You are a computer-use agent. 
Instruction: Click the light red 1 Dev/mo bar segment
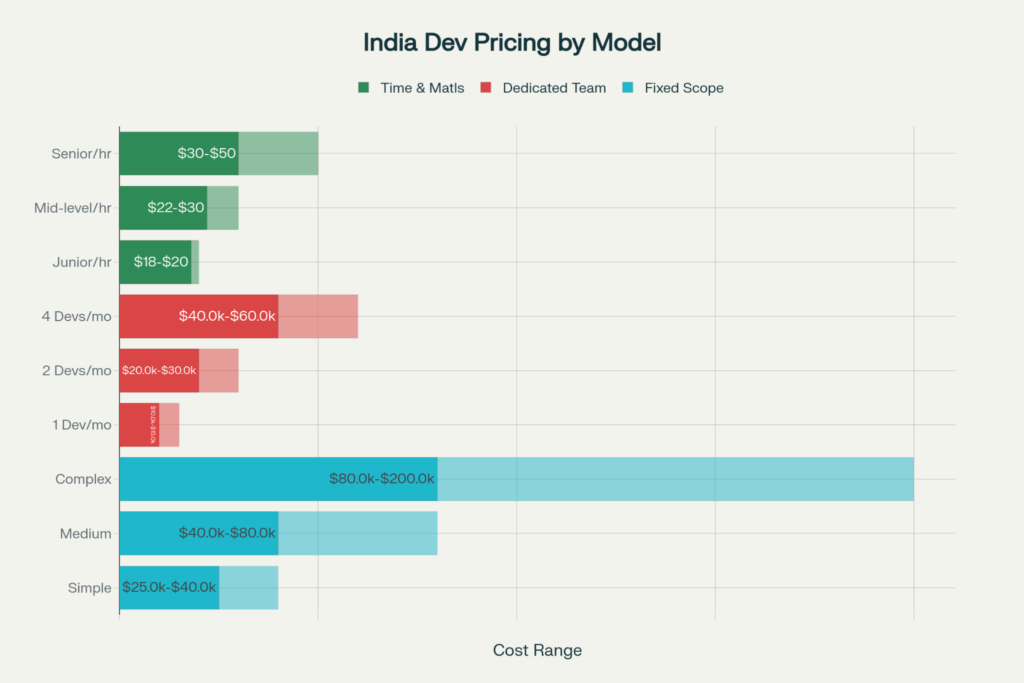click(169, 424)
